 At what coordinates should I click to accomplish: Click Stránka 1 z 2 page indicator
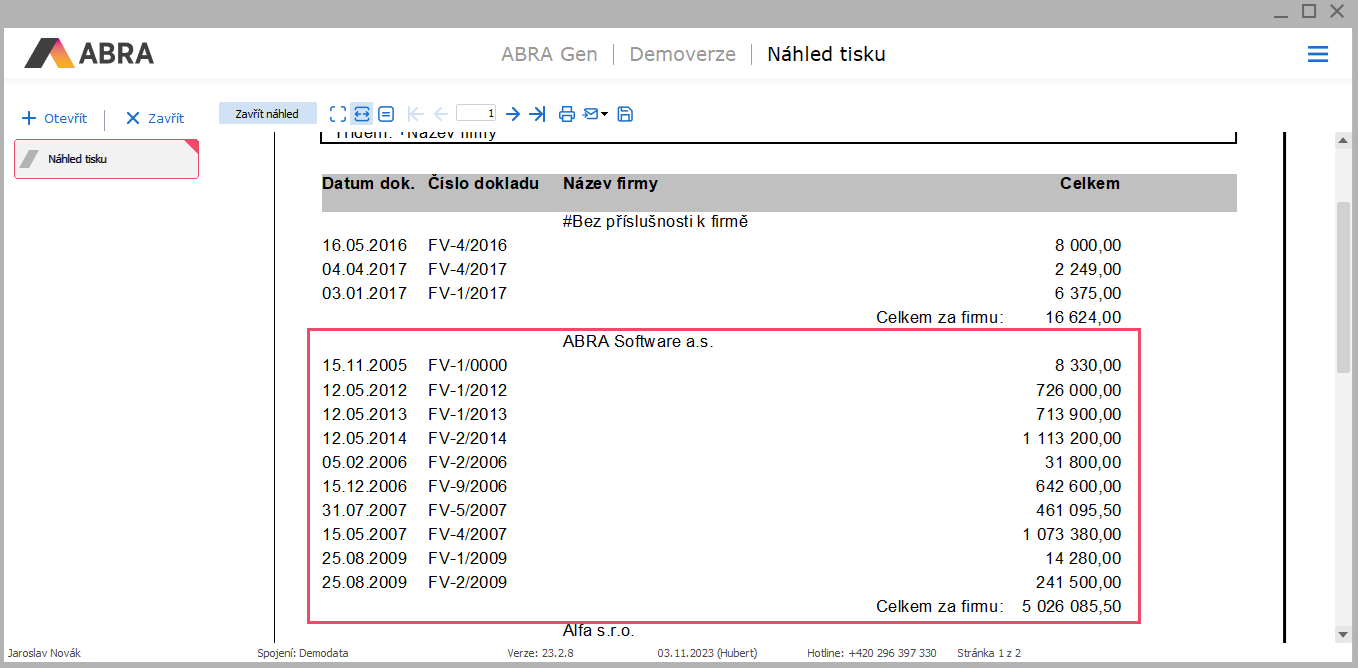[989, 653]
